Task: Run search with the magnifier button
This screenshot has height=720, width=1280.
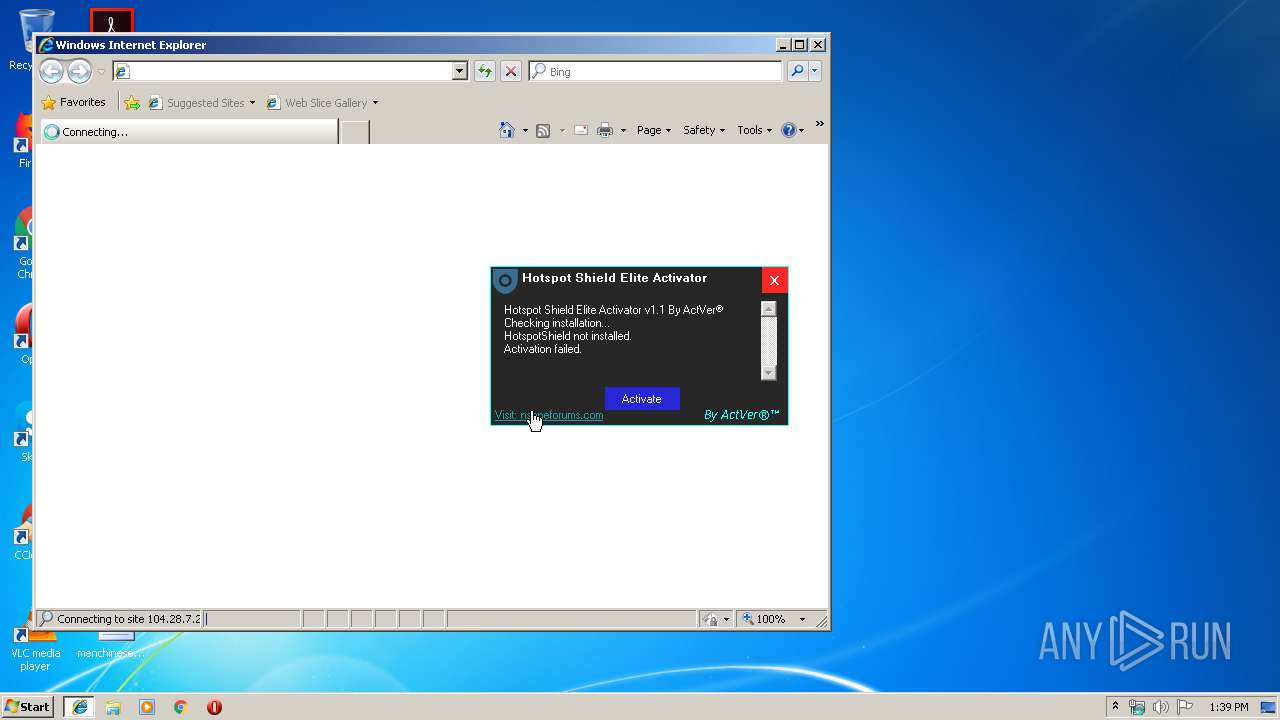Action: (797, 71)
